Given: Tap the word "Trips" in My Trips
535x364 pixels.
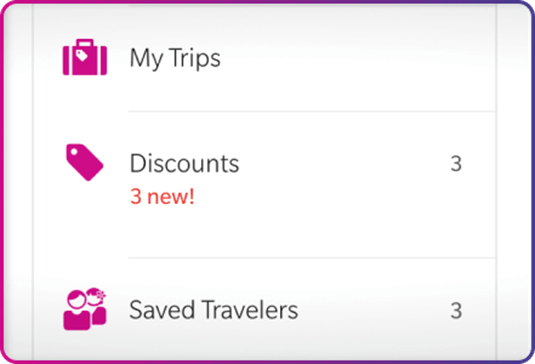Looking at the screenshot, I should 195,59.
